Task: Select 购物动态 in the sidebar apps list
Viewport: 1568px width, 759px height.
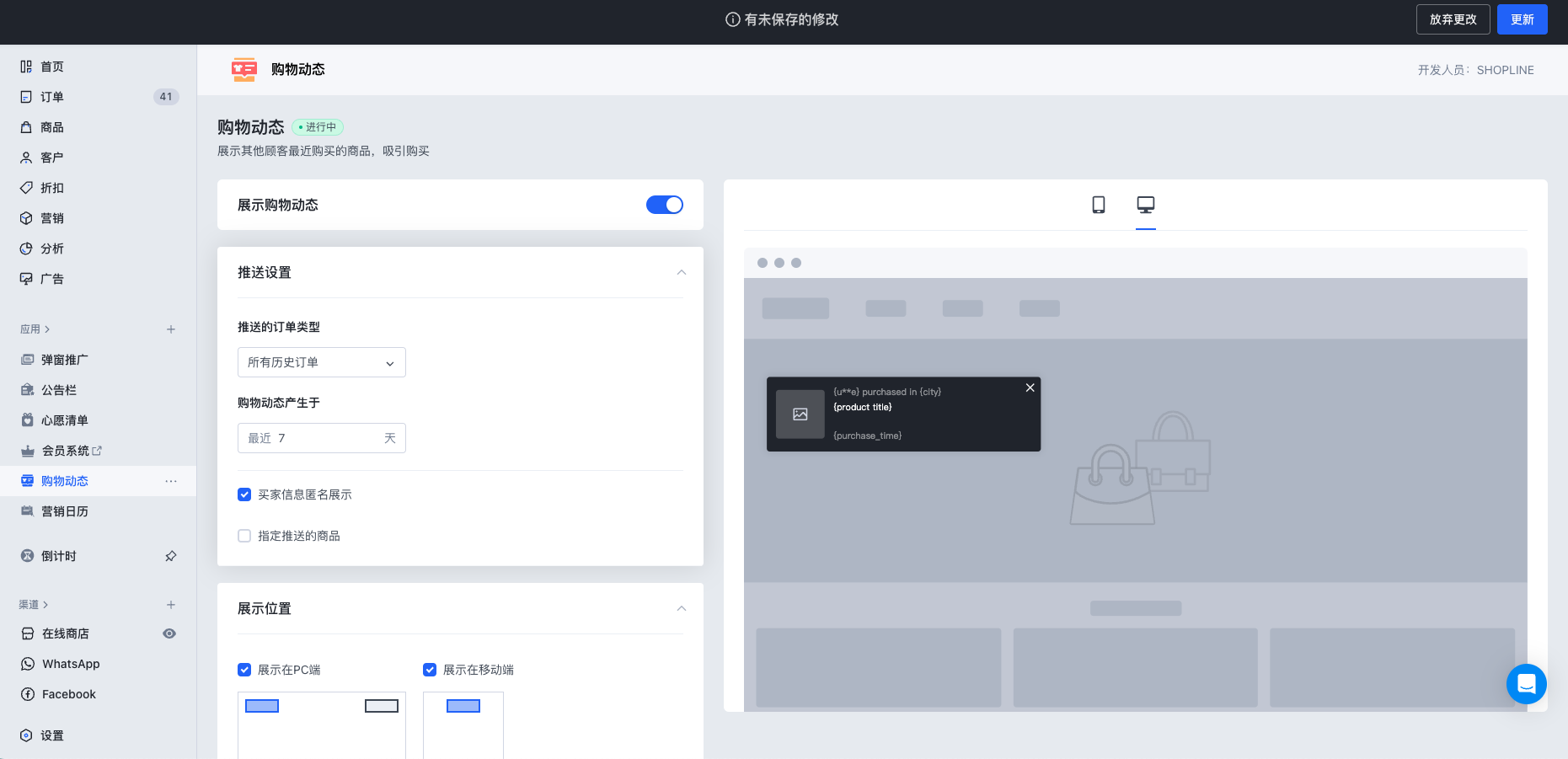Action: (x=65, y=481)
